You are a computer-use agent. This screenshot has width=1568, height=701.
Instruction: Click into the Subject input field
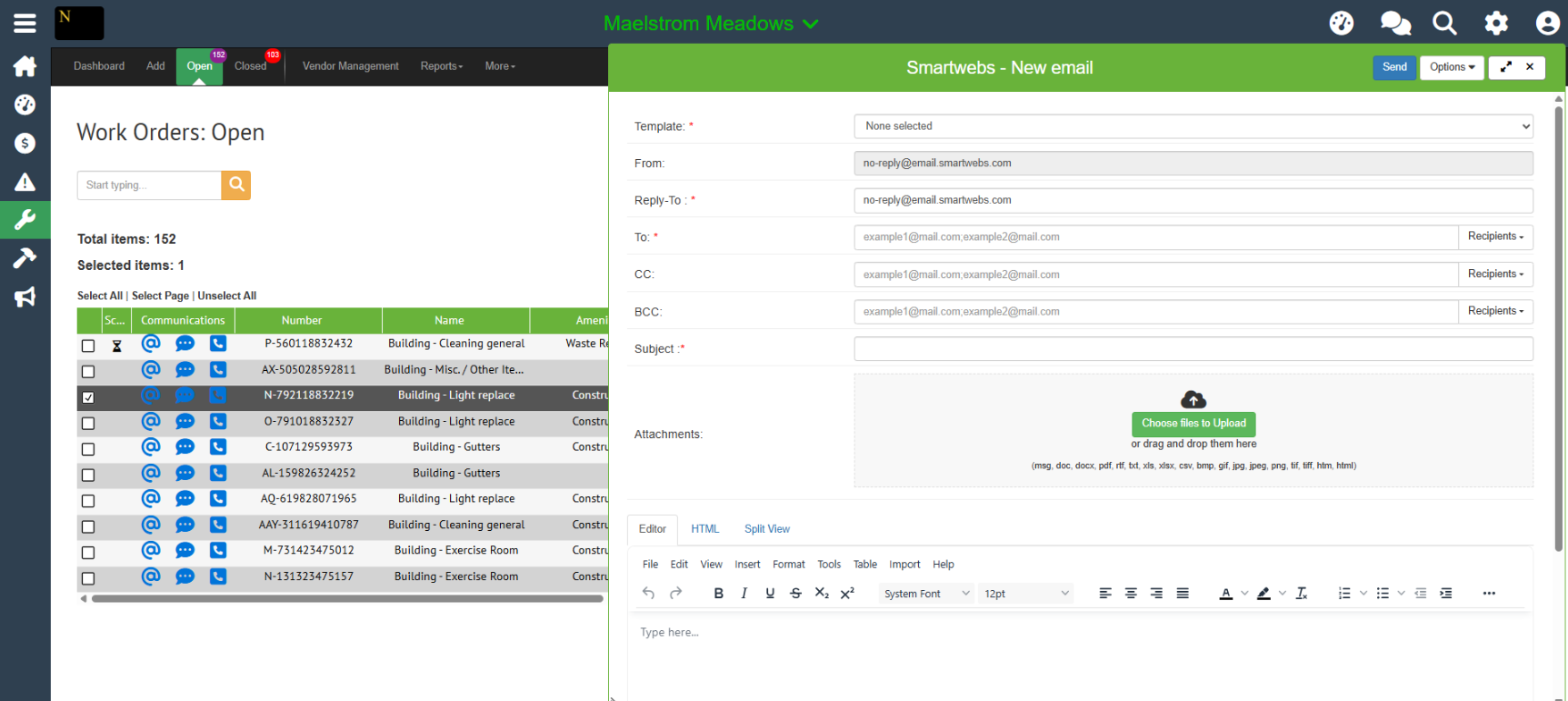pos(1193,349)
